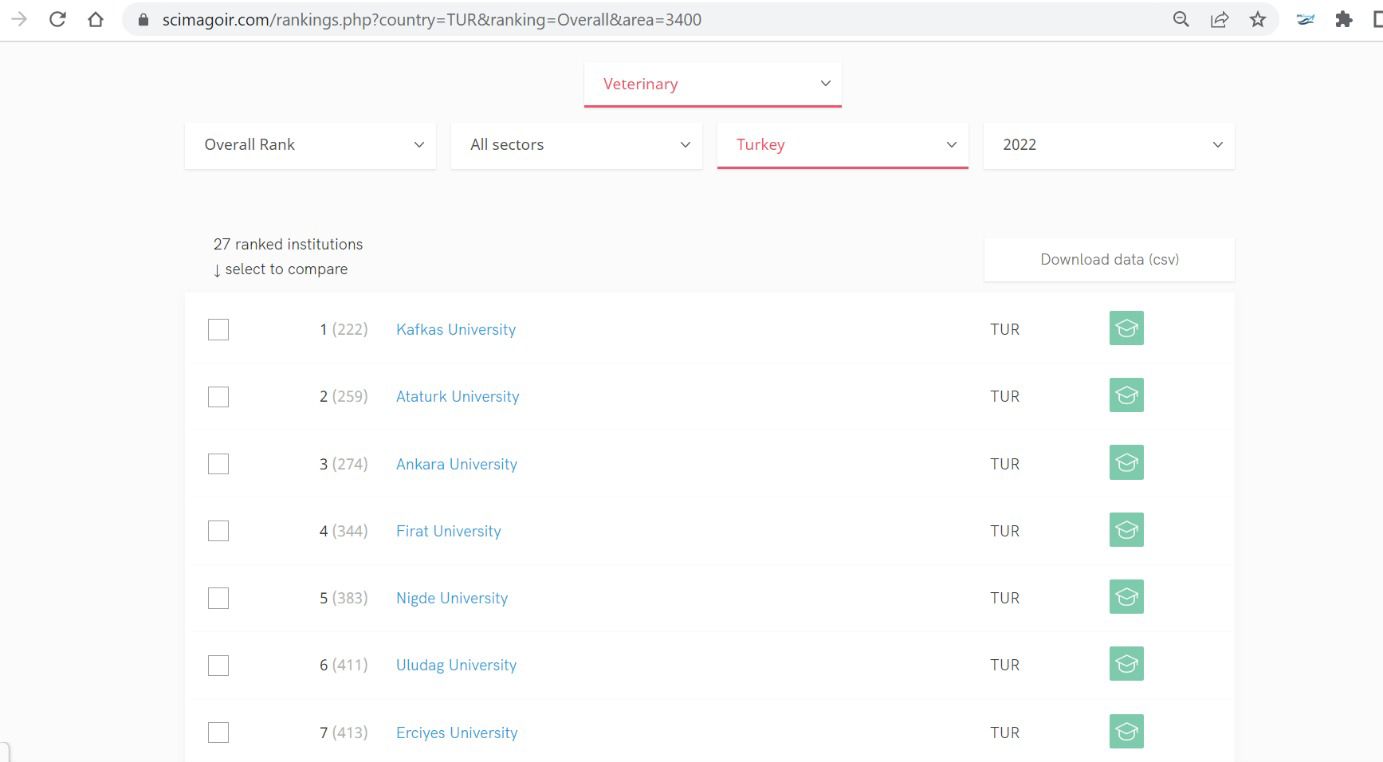This screenshot has height=762, width=1383.
Task: Click rank '4 (344)' text
Action: pyautogui.click(x=344, y=531)
